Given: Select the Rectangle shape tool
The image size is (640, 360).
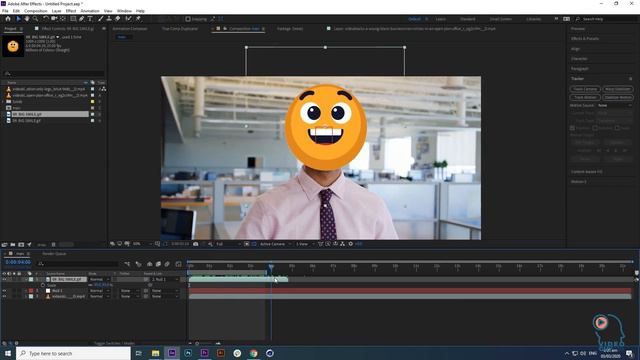Looking at the screenshot, I should pos(73,19).
